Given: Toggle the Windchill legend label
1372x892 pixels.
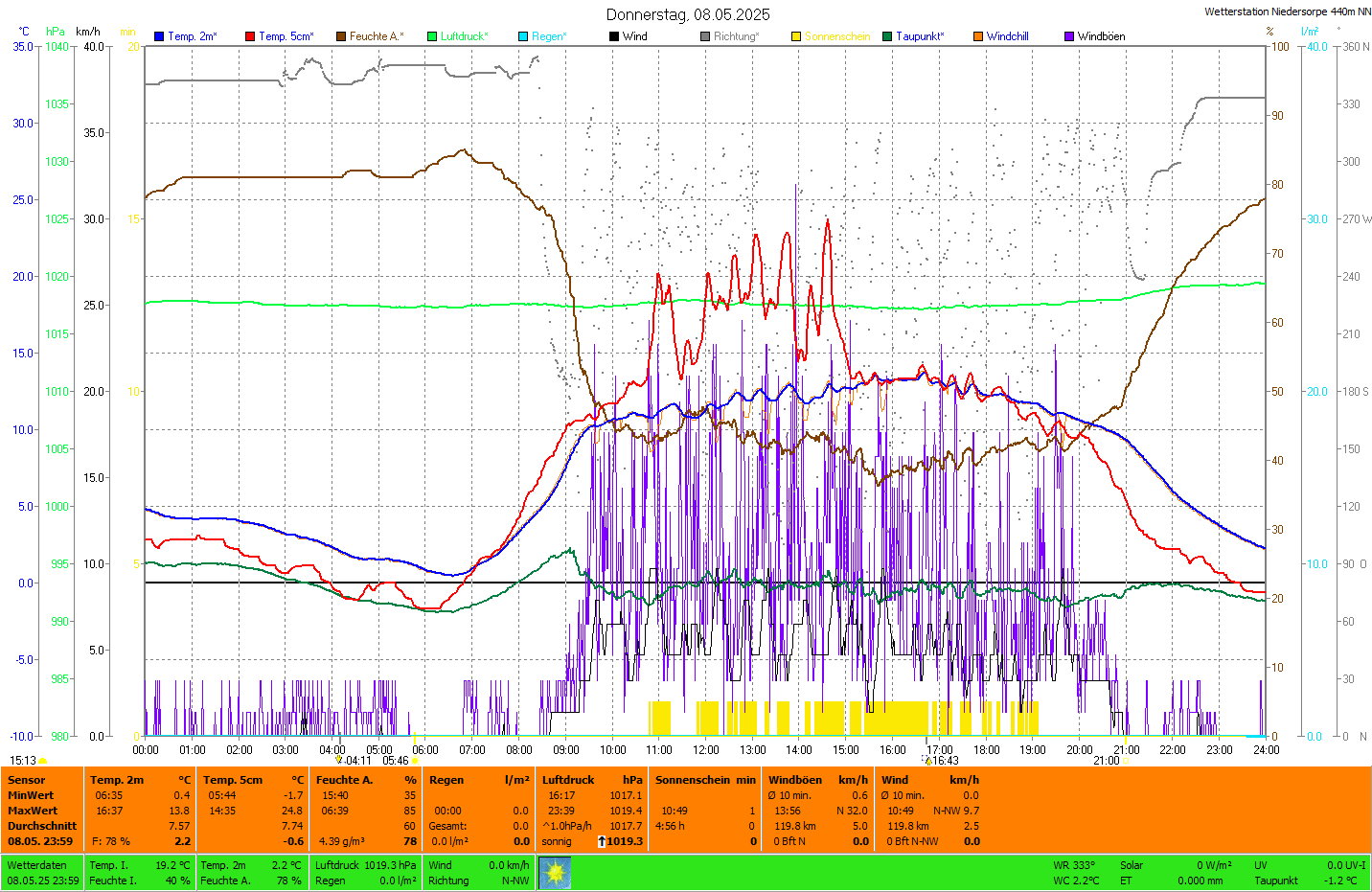Looking at the screenshot, I should pos(1007,36).
